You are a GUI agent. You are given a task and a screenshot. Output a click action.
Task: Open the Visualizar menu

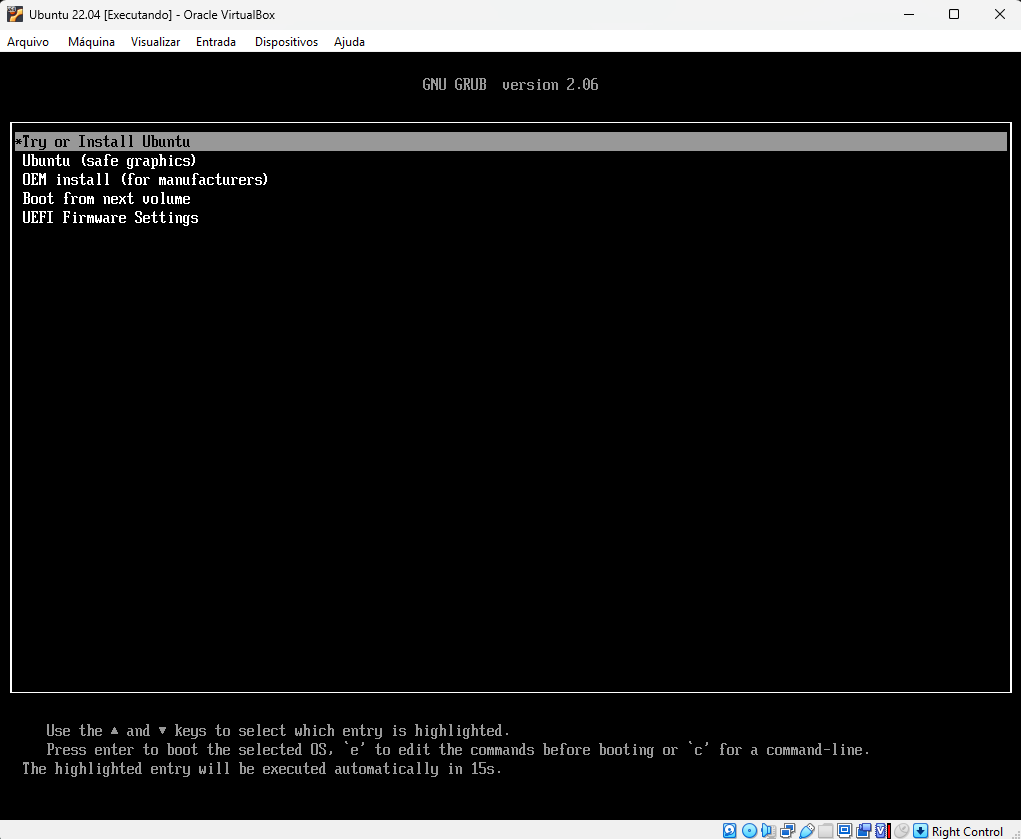(x=155, y=42)
